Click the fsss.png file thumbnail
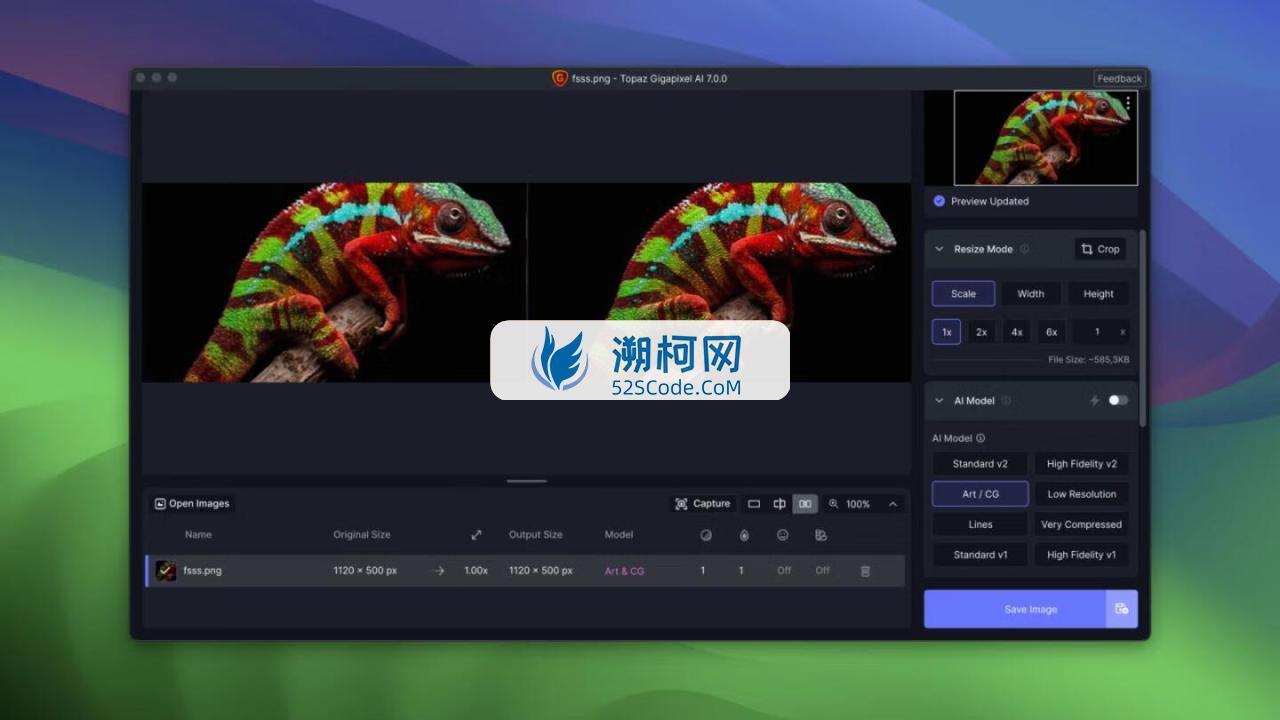The height and width of the screenshot is (720, 1280). 166,571
